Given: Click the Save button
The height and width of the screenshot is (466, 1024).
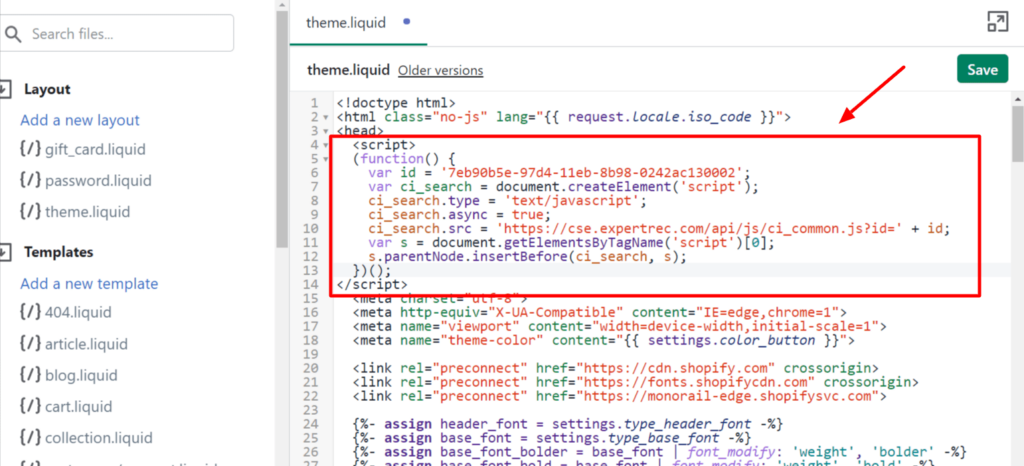Looking at the screenshot, I should point(982,69).
